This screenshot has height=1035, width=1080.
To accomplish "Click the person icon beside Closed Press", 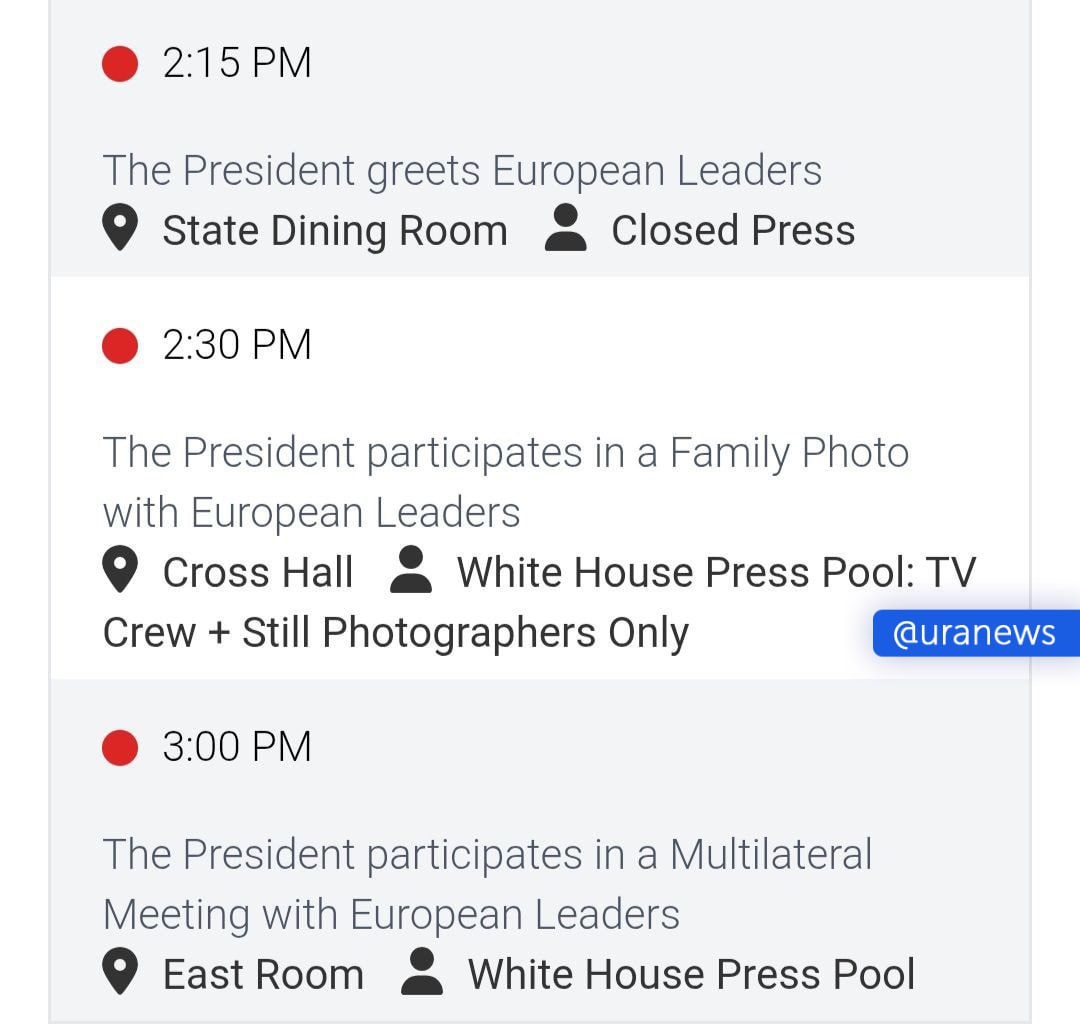I will click(x=565, y=227).
